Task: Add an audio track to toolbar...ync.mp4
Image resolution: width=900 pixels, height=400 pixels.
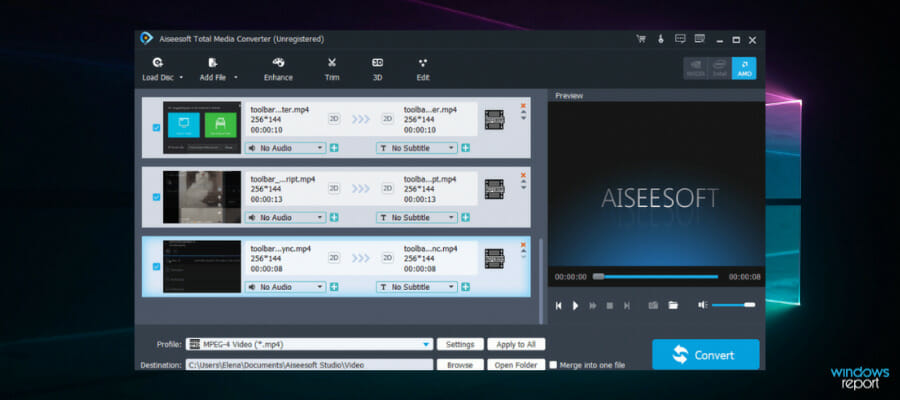Action: [334, 287]
